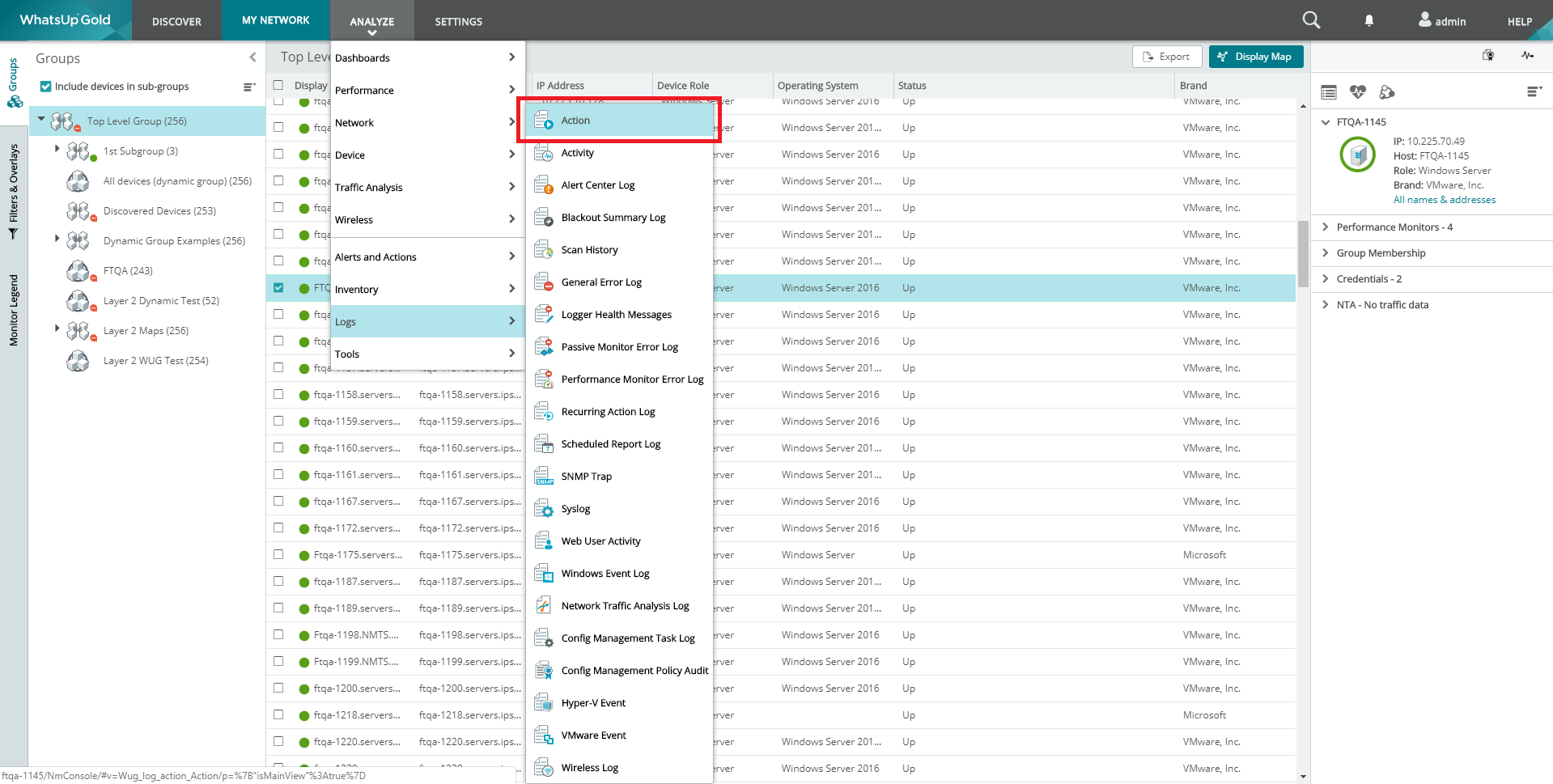Check the select-all devices header checkbox

pos(278,85)
